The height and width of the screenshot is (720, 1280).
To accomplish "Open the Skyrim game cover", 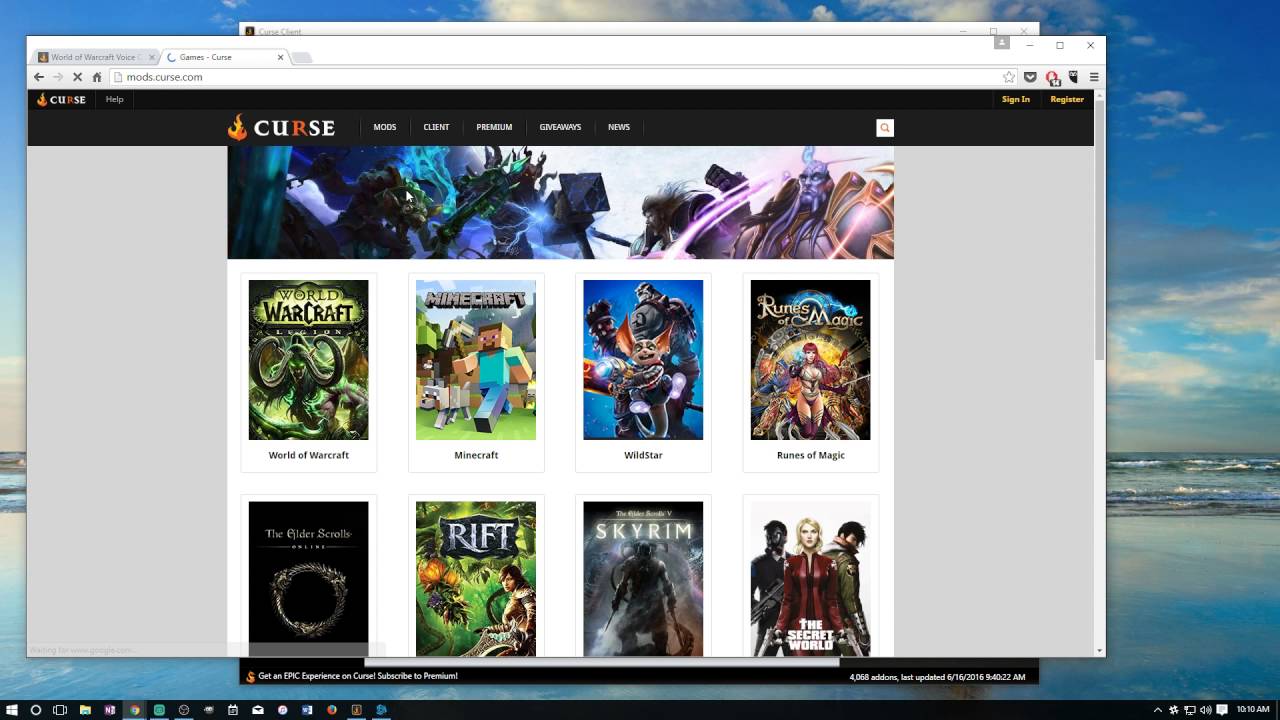I will pyautogui.click(x=643, y=579).
